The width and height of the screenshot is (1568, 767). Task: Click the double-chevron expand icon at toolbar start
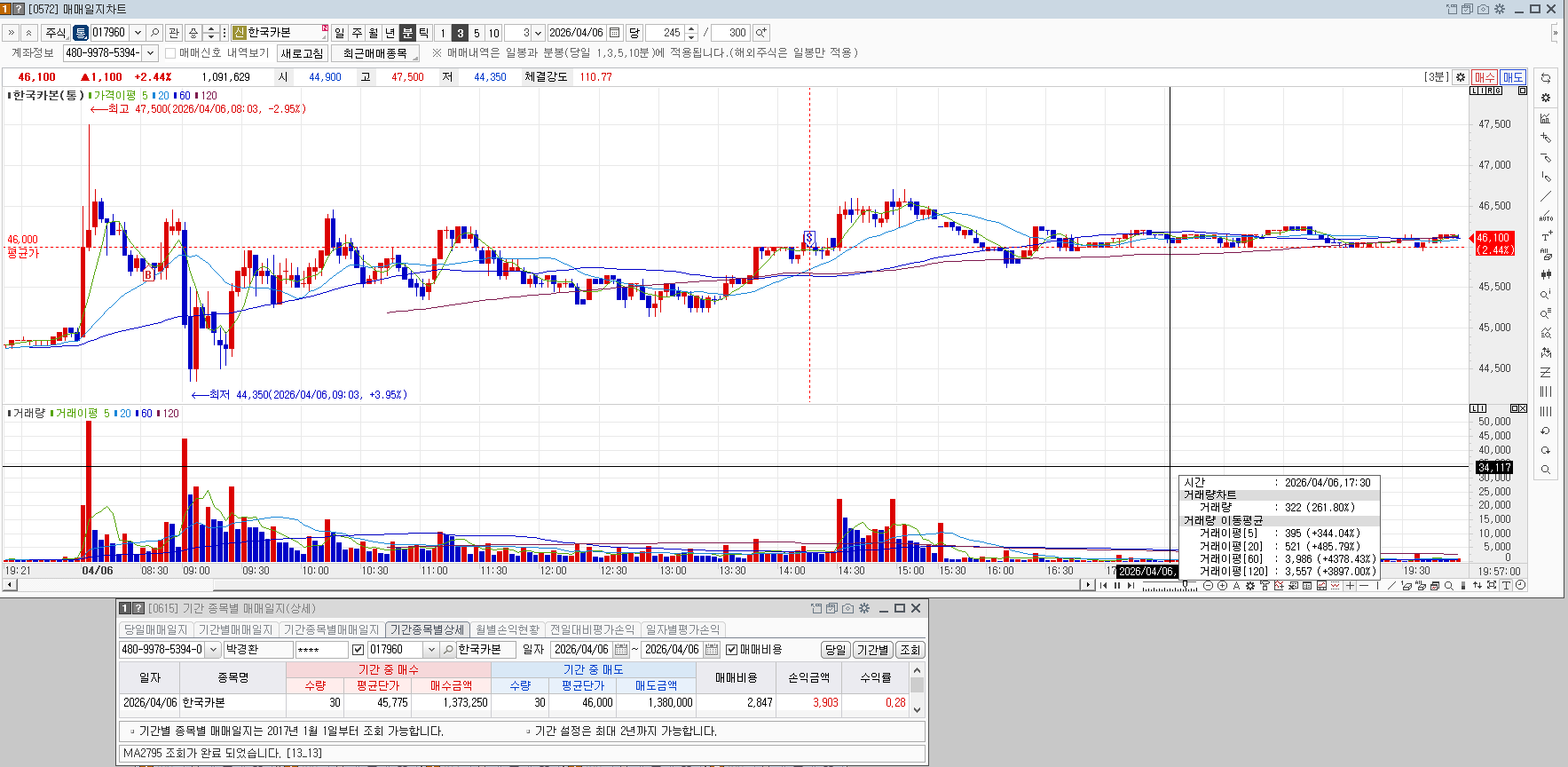(x=11, y=33)
